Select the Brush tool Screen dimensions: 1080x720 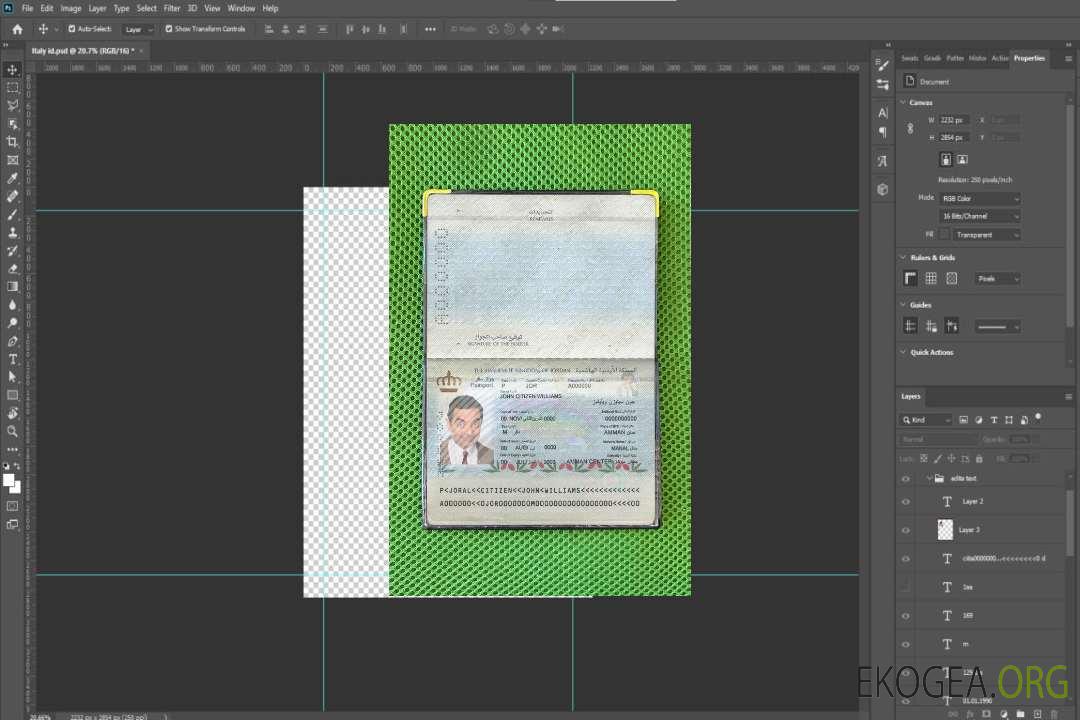click(x=12, y=214)
